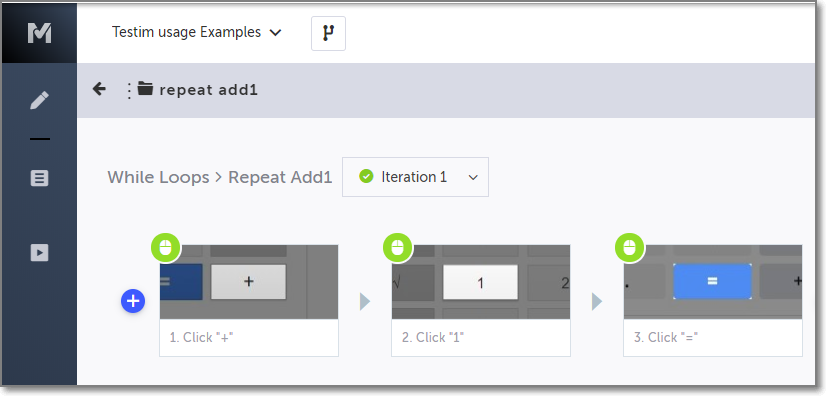Expand the Iteration 1 dropdown

[415, 177]
